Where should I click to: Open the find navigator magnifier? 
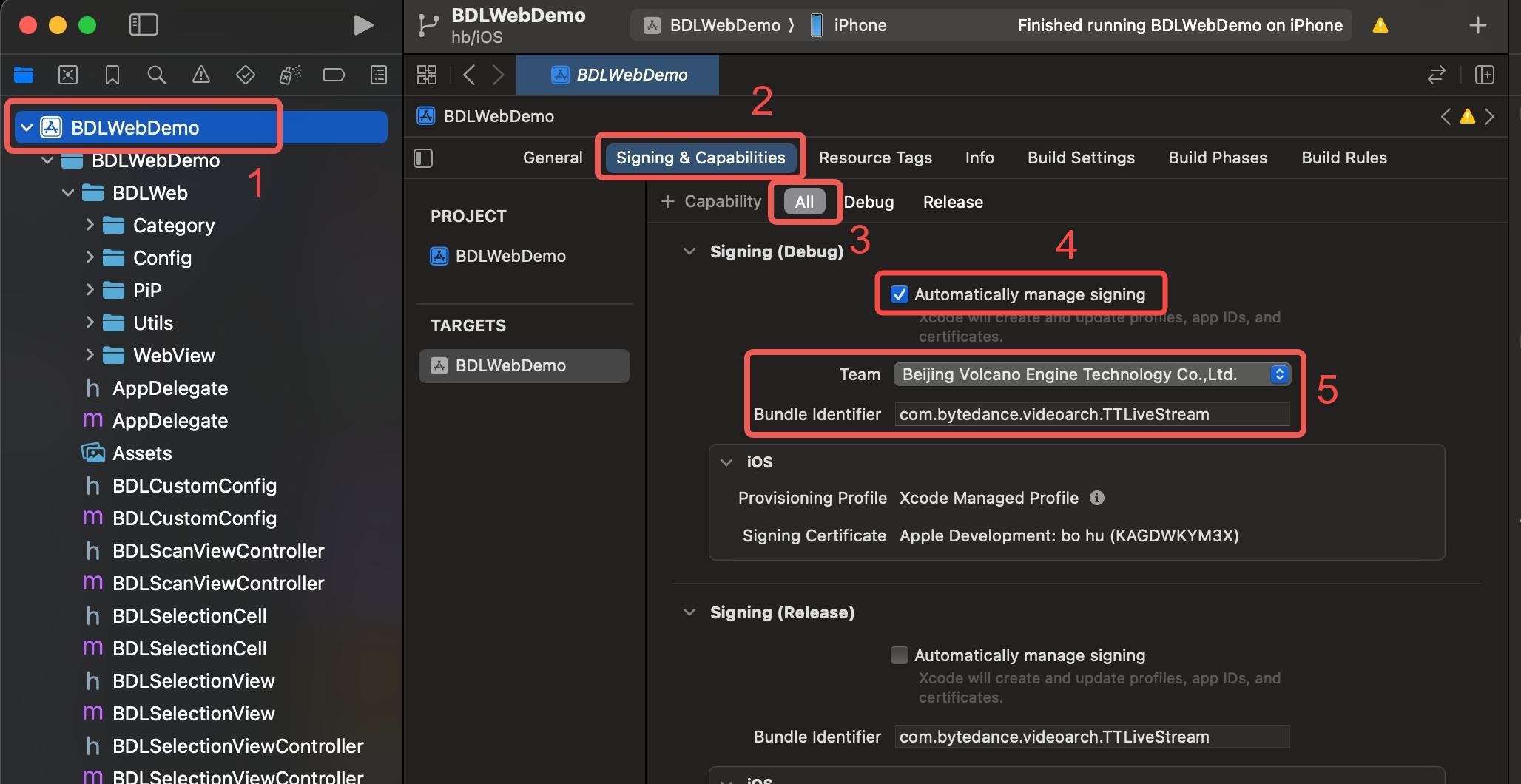click(x=157, y=75)
